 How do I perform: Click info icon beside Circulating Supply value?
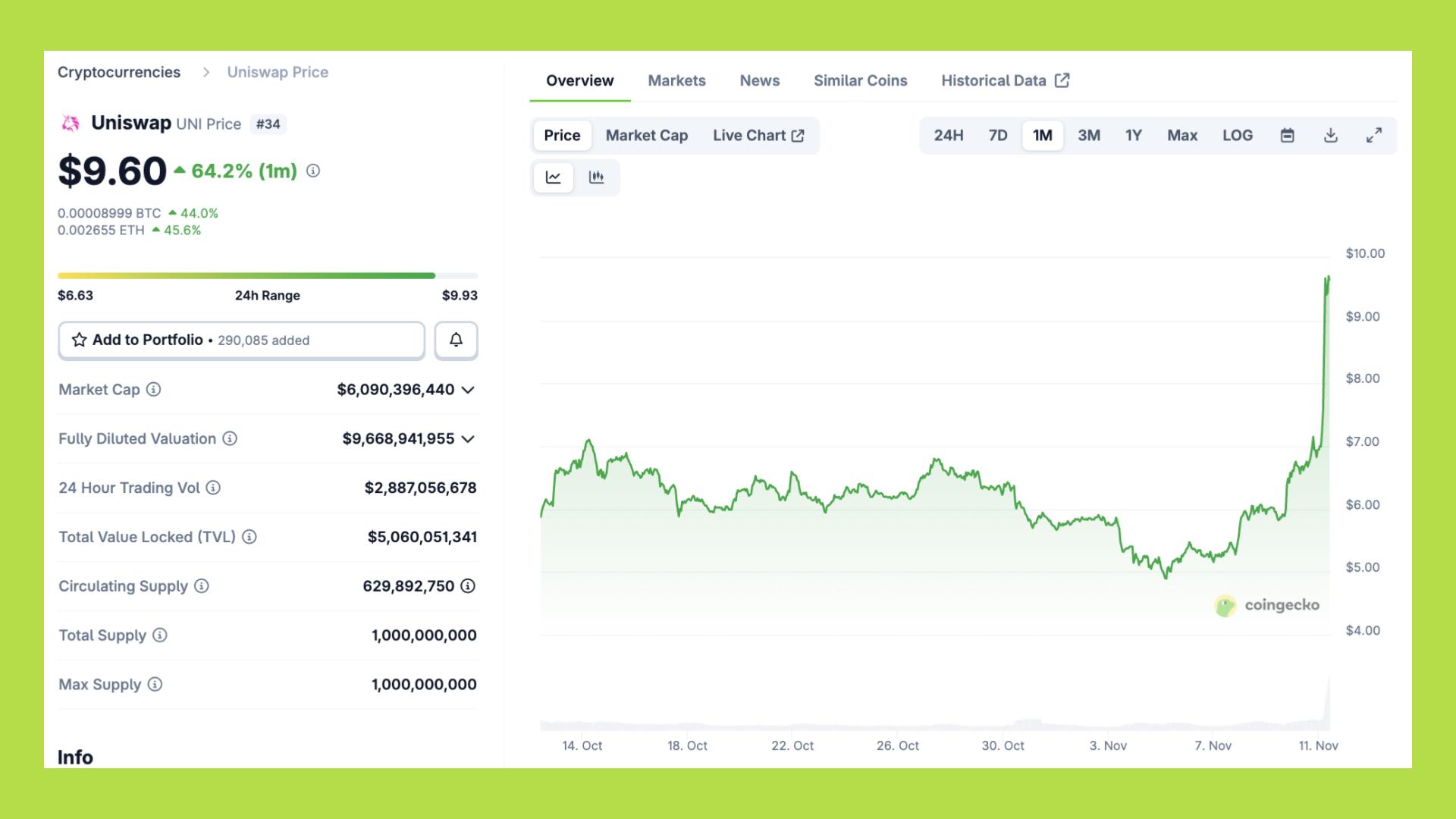(468, 586)
